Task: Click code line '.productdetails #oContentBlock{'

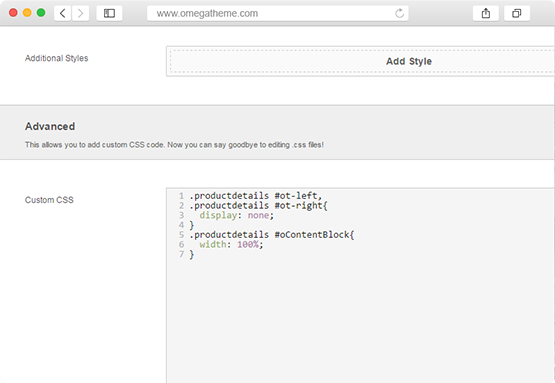Action: tap(272, 235)
